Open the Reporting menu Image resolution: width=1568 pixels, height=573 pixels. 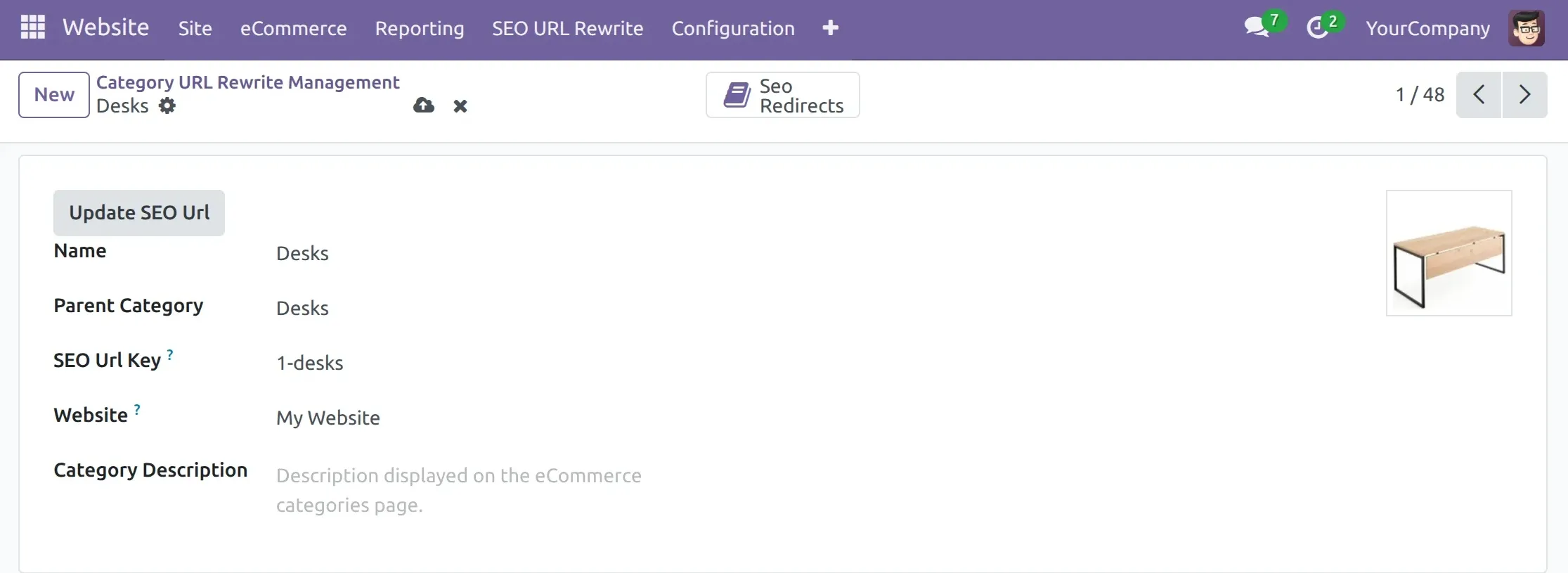420,28
